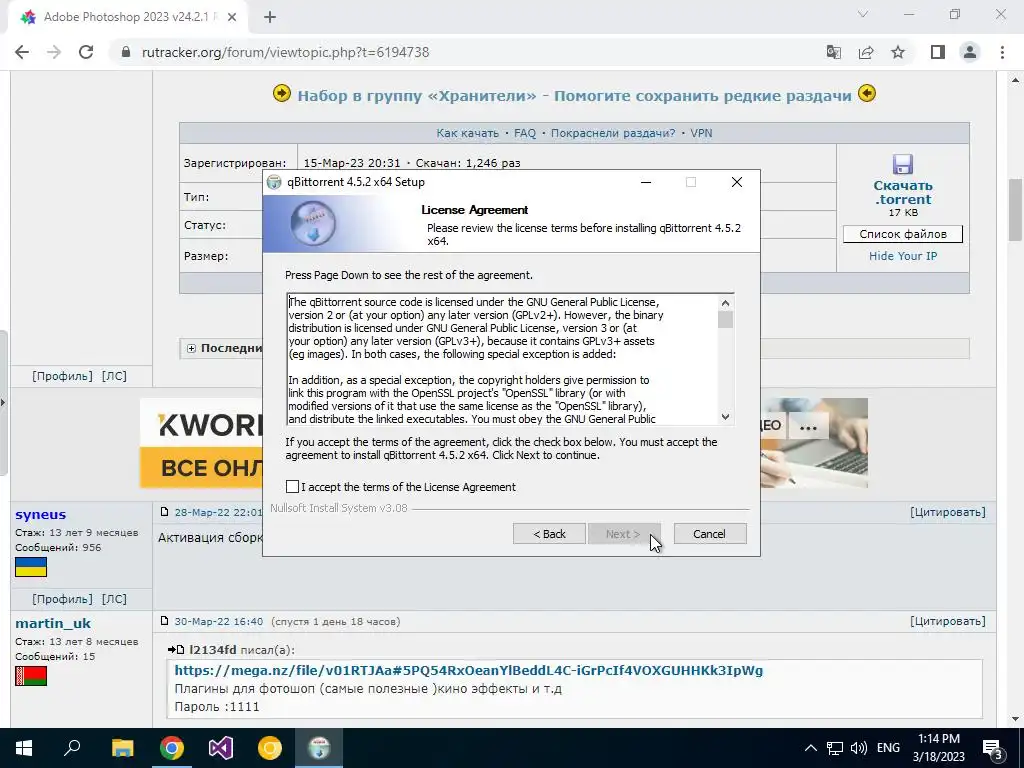Viewport: 1024px width, 768px height.
Task: Open the mega.nz file link
Action: tap(468, 671)
